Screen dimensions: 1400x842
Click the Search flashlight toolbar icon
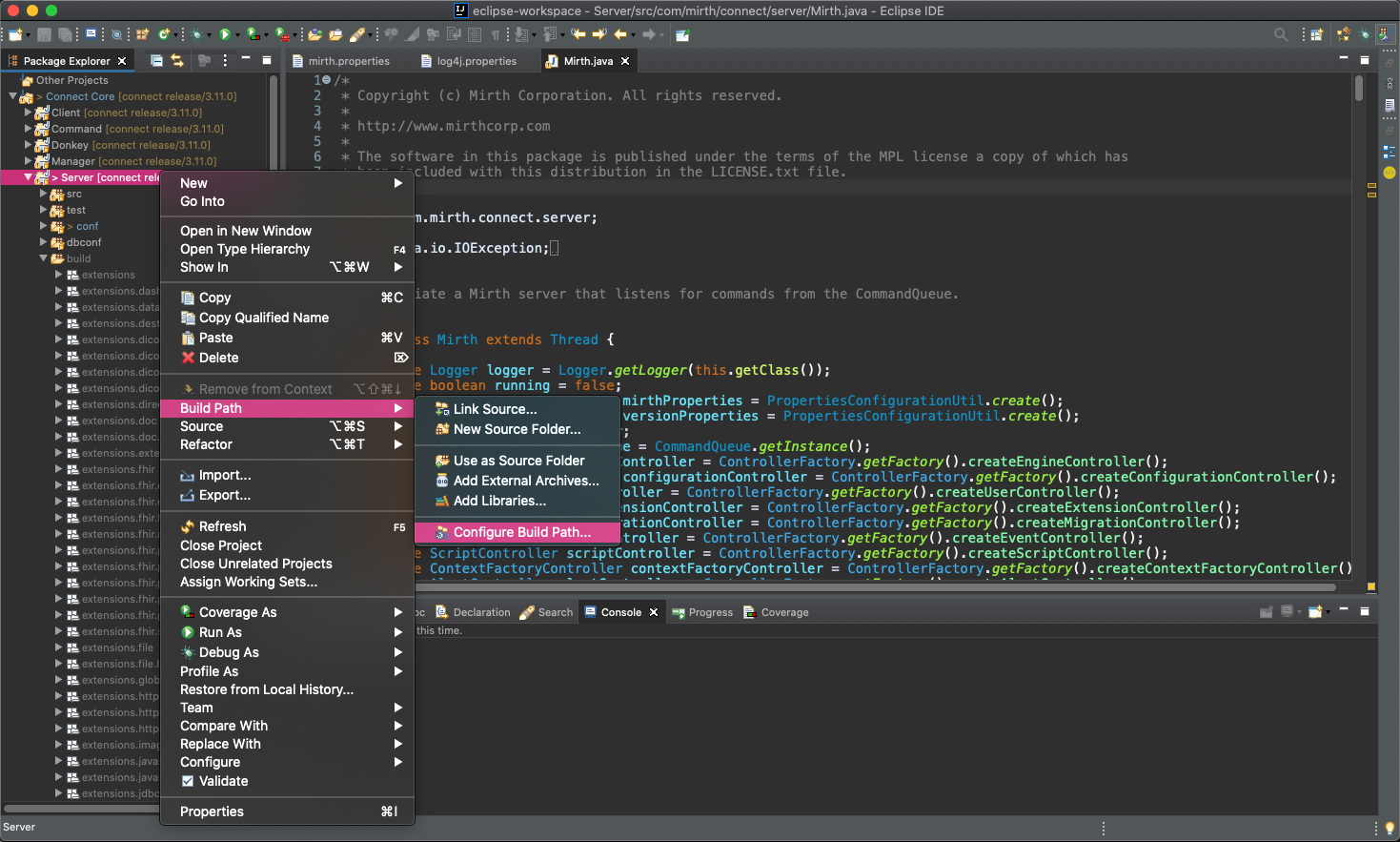pyautogui.click(x=358, y=34)
